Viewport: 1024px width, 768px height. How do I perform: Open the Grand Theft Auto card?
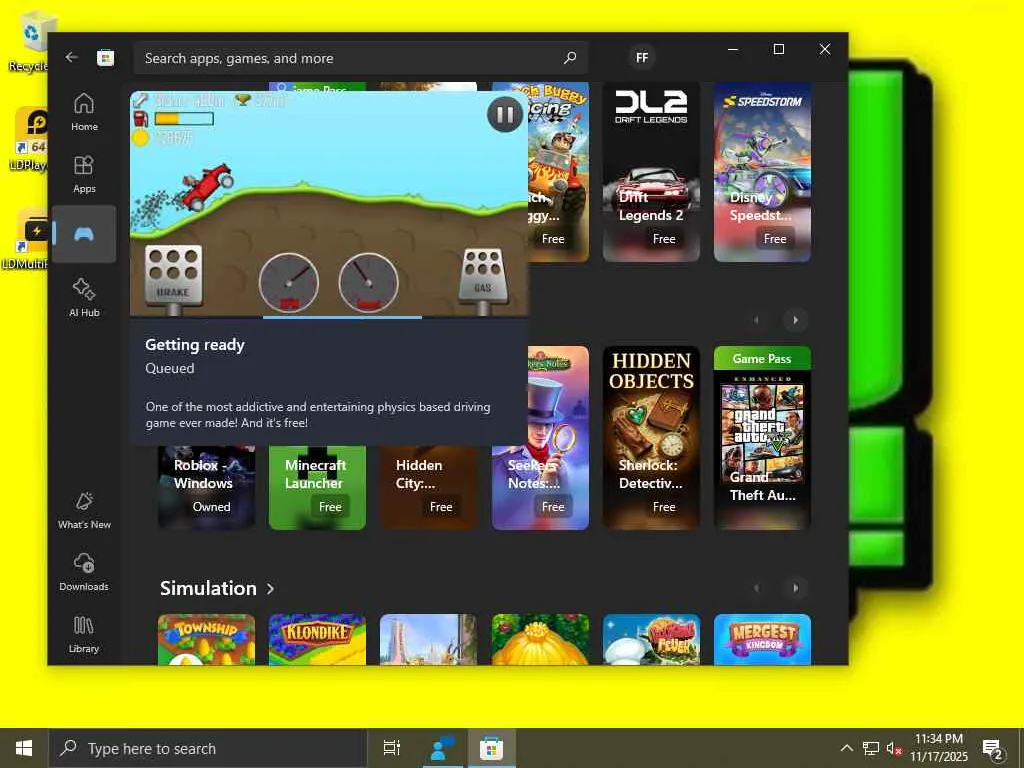click(x=762, y=438)
